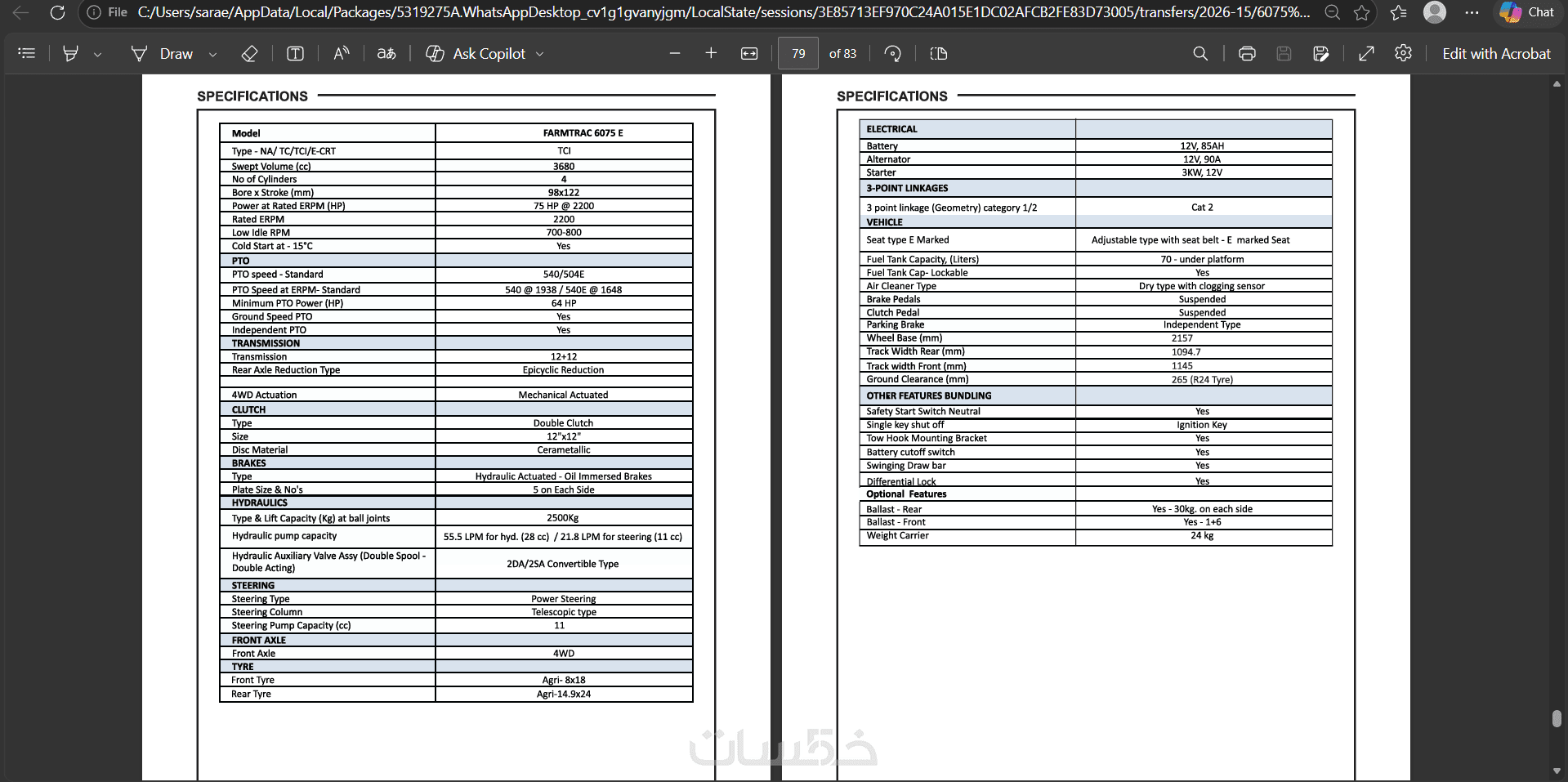Add this page to favorites
Viewport: 1568px width, 782px height.
coord(1361,12)
